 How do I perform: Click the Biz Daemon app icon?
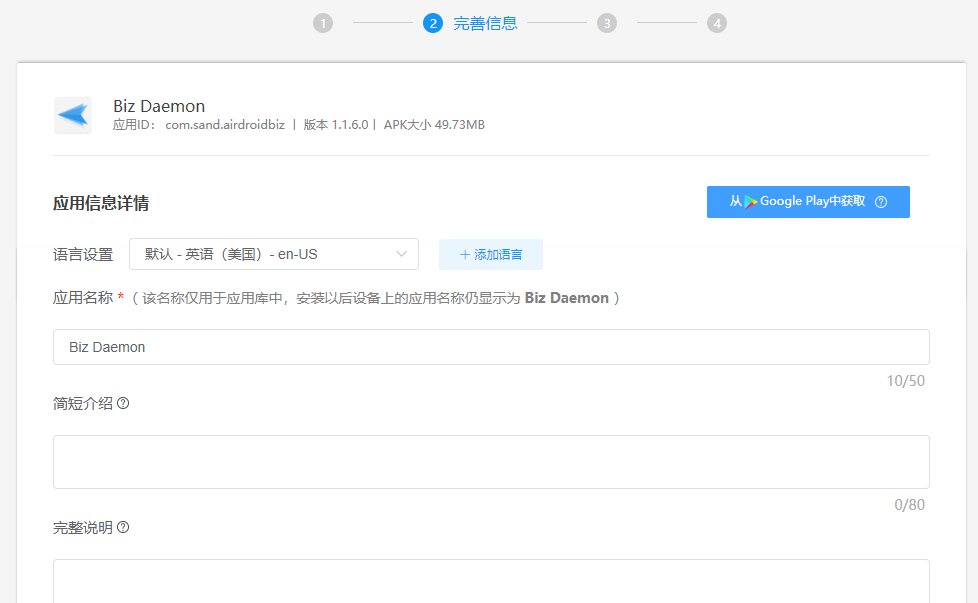(73, 115)
